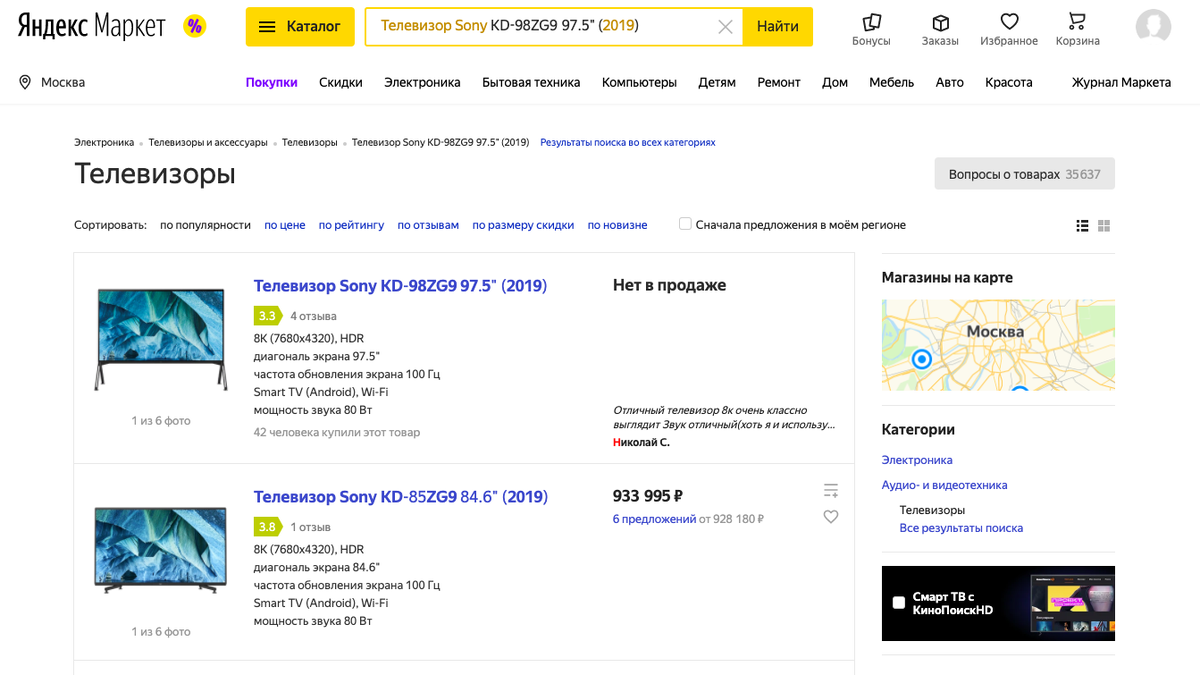Open 1 отзыв review link
This screenshot has height=675, width=1200.
[310, 527]
